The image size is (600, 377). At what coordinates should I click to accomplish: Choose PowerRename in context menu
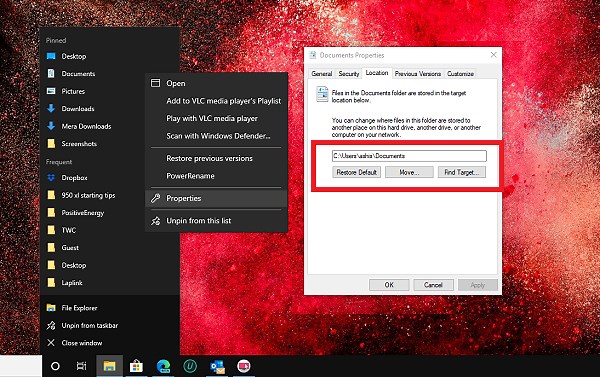[x=216, y=176]
